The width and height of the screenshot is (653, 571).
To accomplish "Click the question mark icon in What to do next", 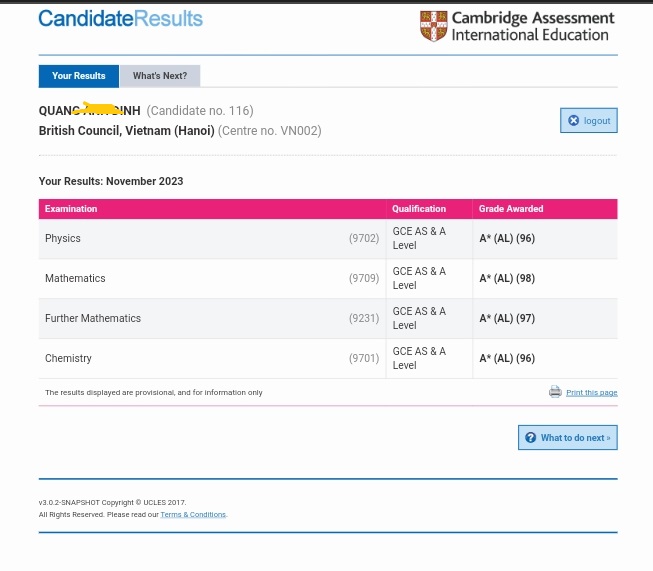I will (x=530, y=438).
